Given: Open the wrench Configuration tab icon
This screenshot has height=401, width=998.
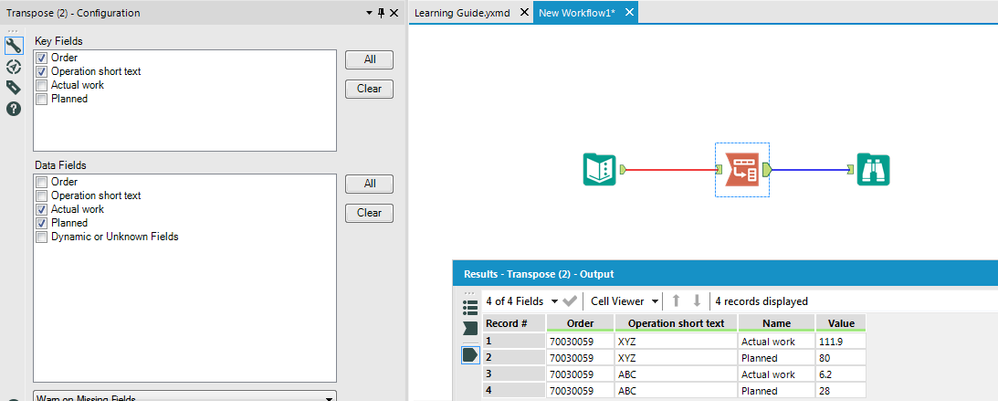Looking at the screenshot, I should (13, 45).
